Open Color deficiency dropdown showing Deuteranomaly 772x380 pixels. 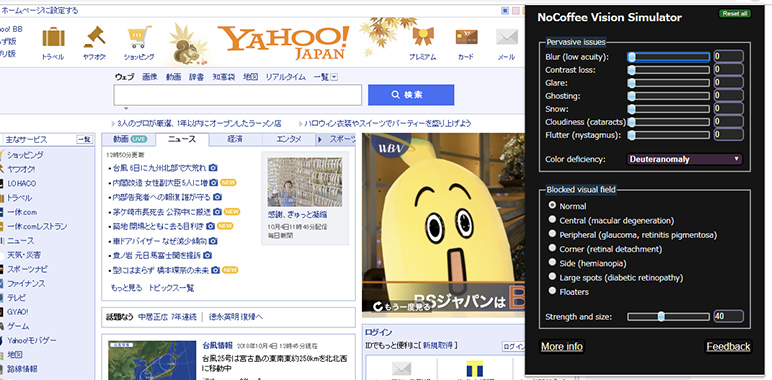click(x=684, y=159)
